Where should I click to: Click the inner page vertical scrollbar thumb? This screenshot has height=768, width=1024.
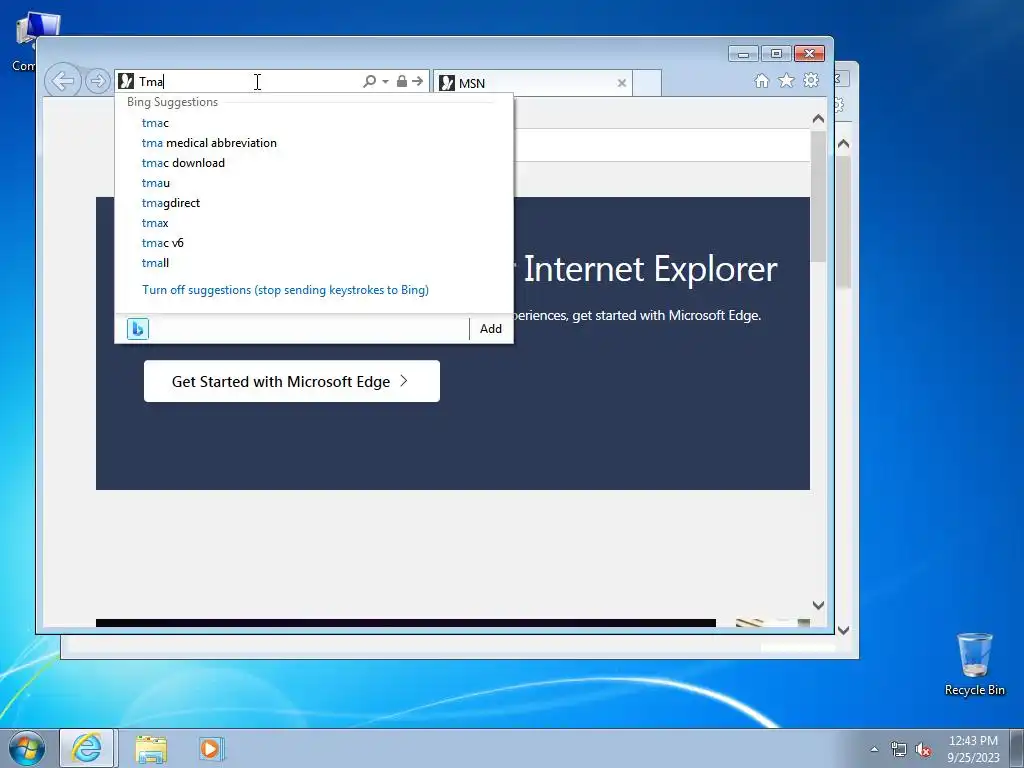(x=818, y=196)
